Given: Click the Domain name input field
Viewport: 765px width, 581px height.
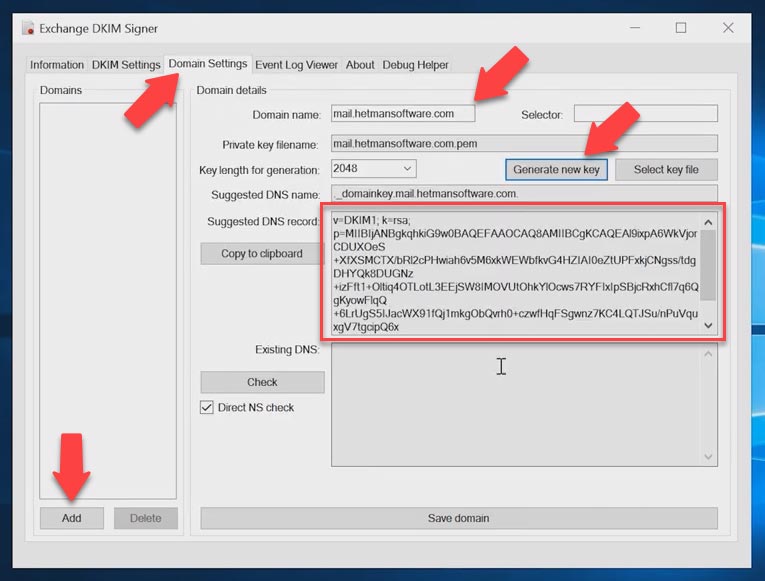Looking at the screenshot, I should point(403,114).
